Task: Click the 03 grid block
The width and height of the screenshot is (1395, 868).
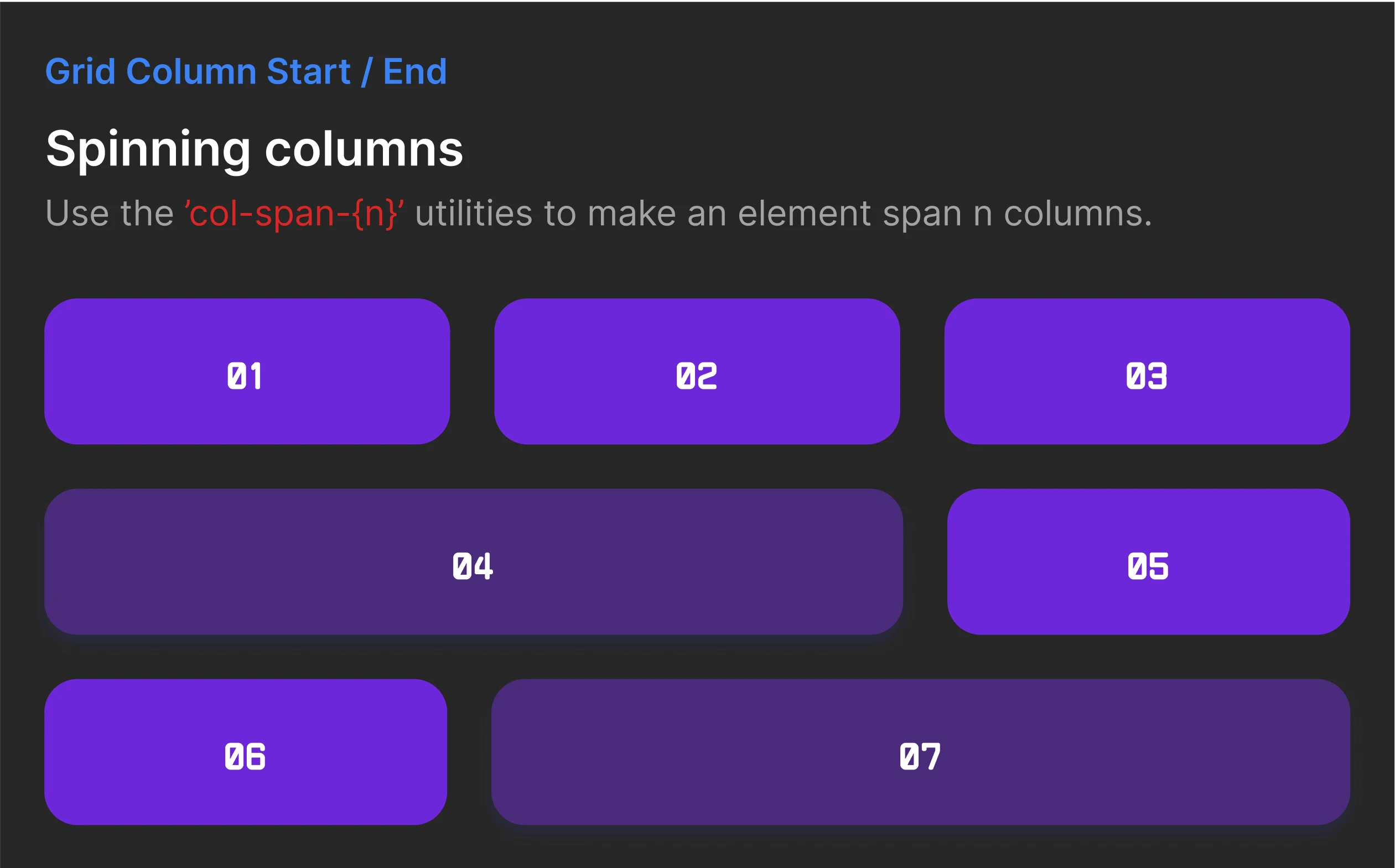Action: (x=1147, y=371)
